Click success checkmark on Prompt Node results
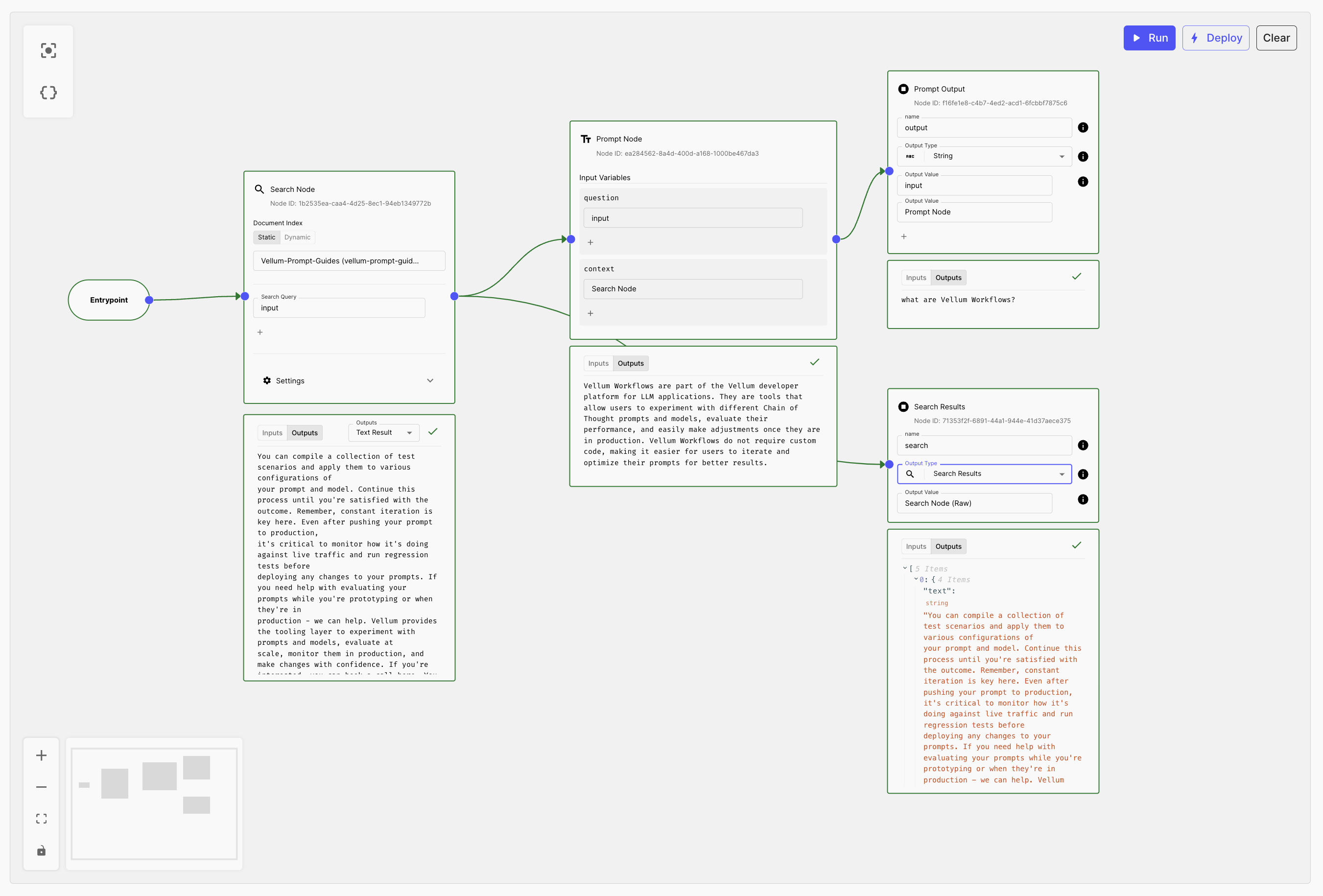 tap(815, 362)
